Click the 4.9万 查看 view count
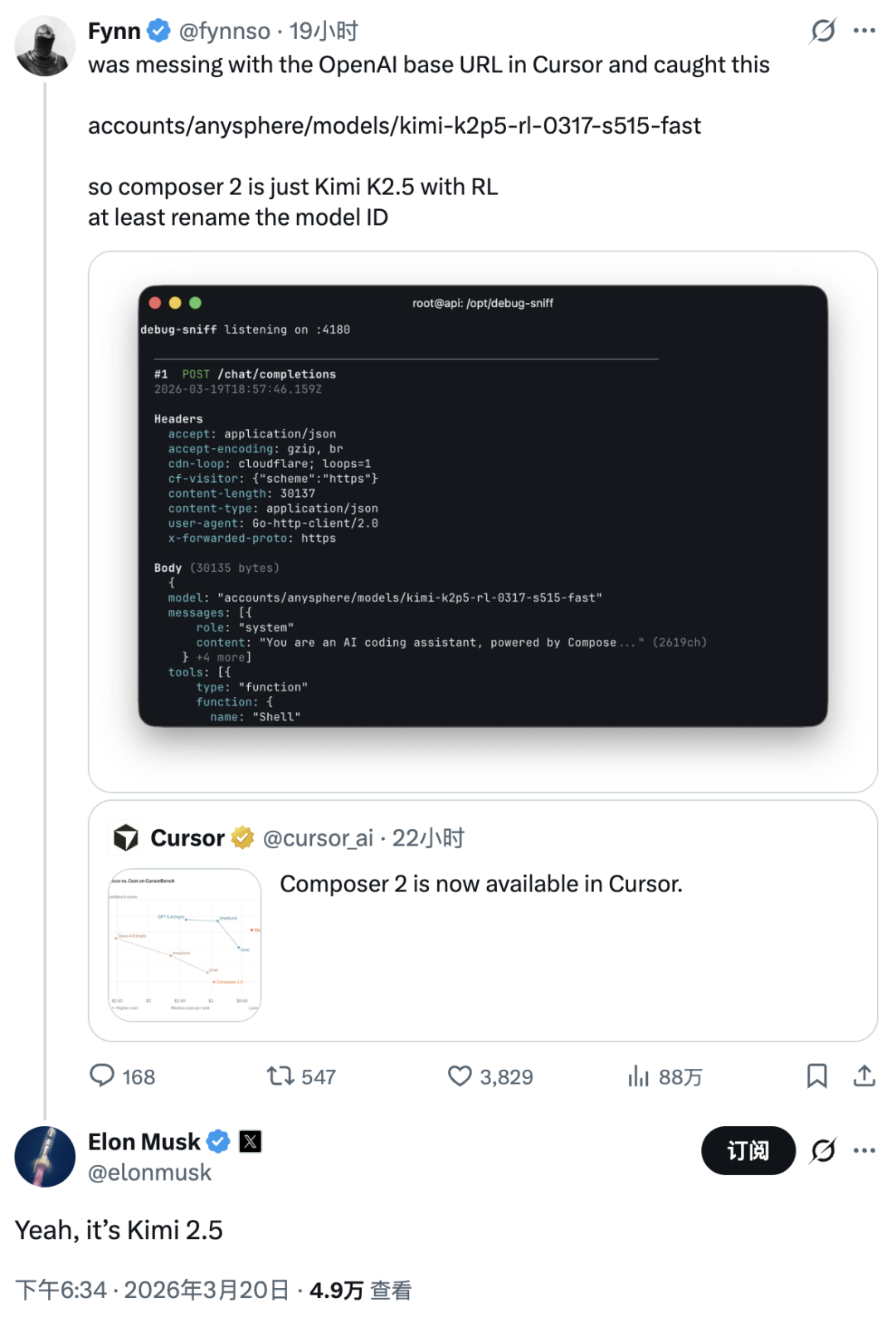Viewport: 896px width, 1327px height. pos(360,1290)
